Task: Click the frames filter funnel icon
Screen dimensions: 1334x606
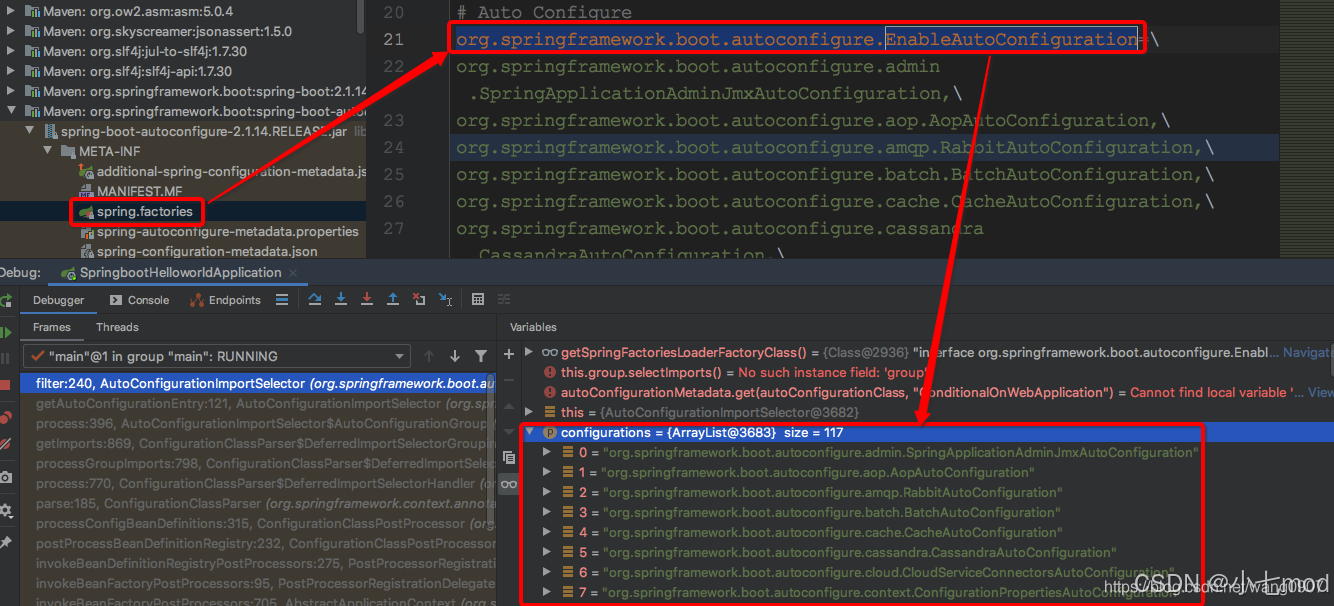Action: click(x=481, y=356)
